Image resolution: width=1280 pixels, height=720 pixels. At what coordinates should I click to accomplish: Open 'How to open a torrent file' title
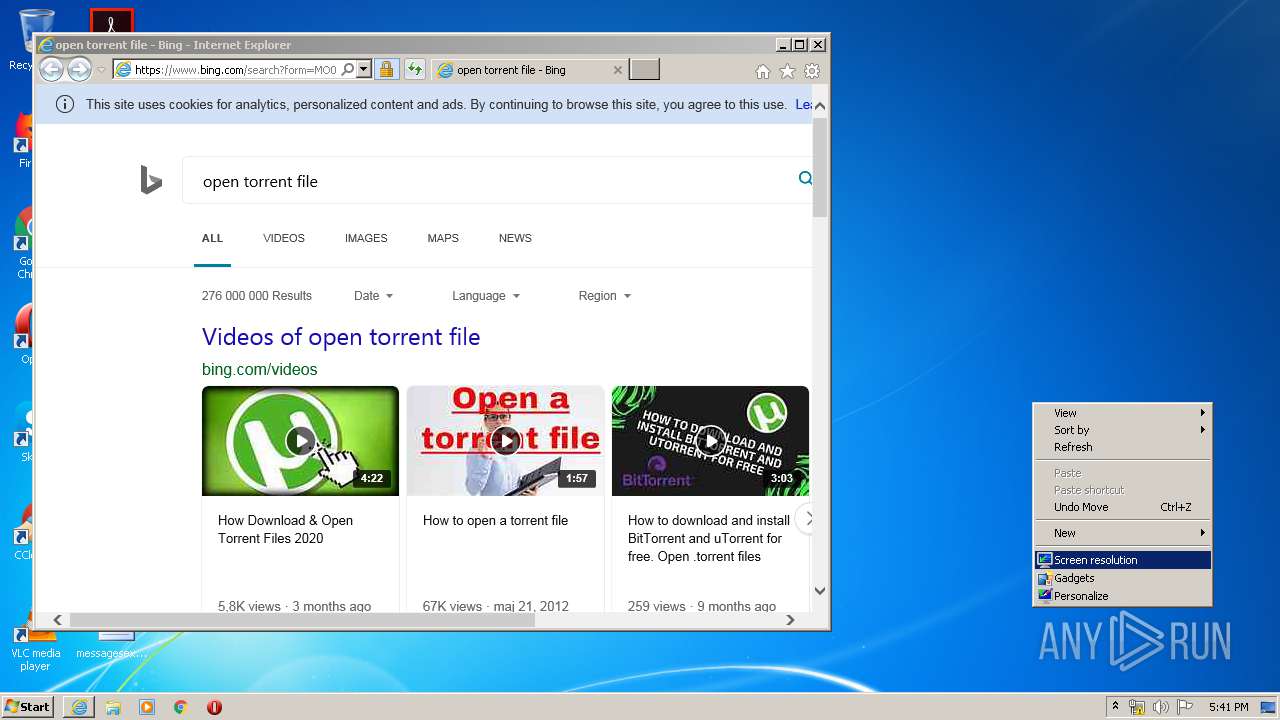click(495, 520)
